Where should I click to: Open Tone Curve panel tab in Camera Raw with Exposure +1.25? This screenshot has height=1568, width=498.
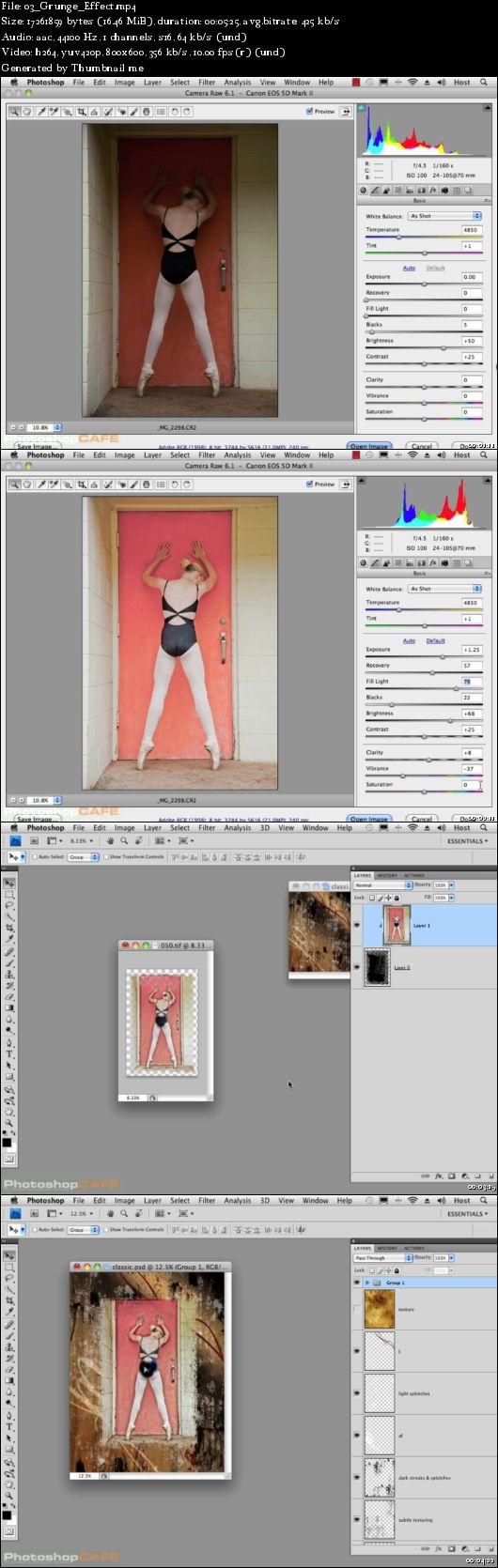coord(375,563)
